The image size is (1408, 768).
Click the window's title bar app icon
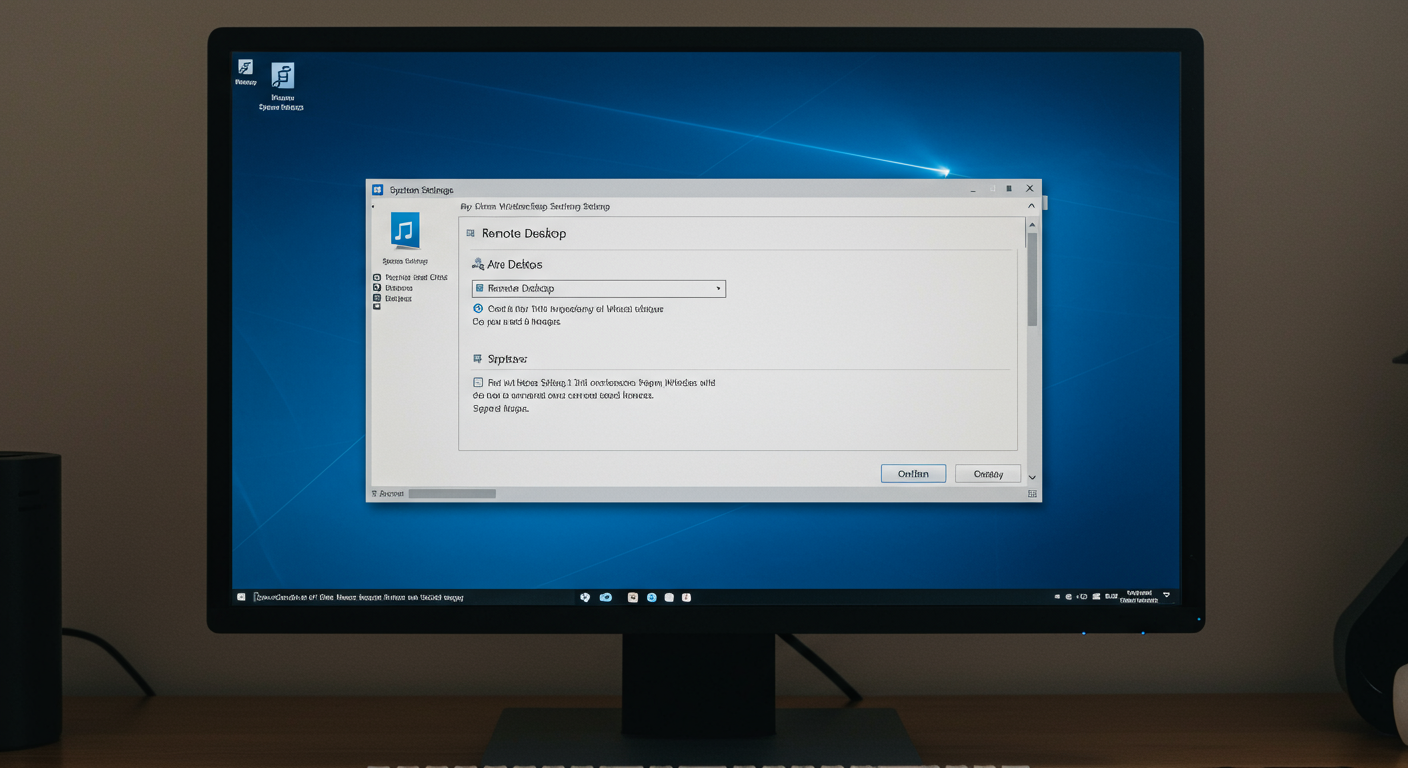click(377, 189)
